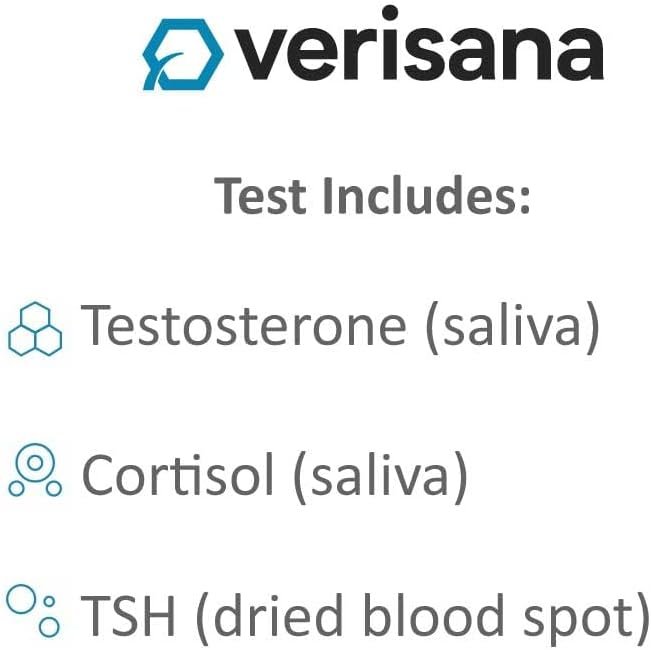Image resolution: width=651 pixels, height=650 pixels.
Task: Click the word 'Includes:' in the heading
Action: pos(425,195)
